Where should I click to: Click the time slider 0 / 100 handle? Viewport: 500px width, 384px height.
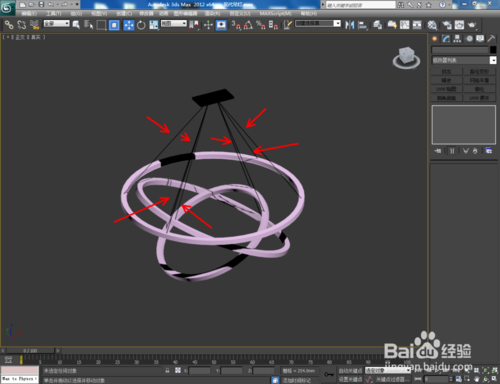(30, 351)
